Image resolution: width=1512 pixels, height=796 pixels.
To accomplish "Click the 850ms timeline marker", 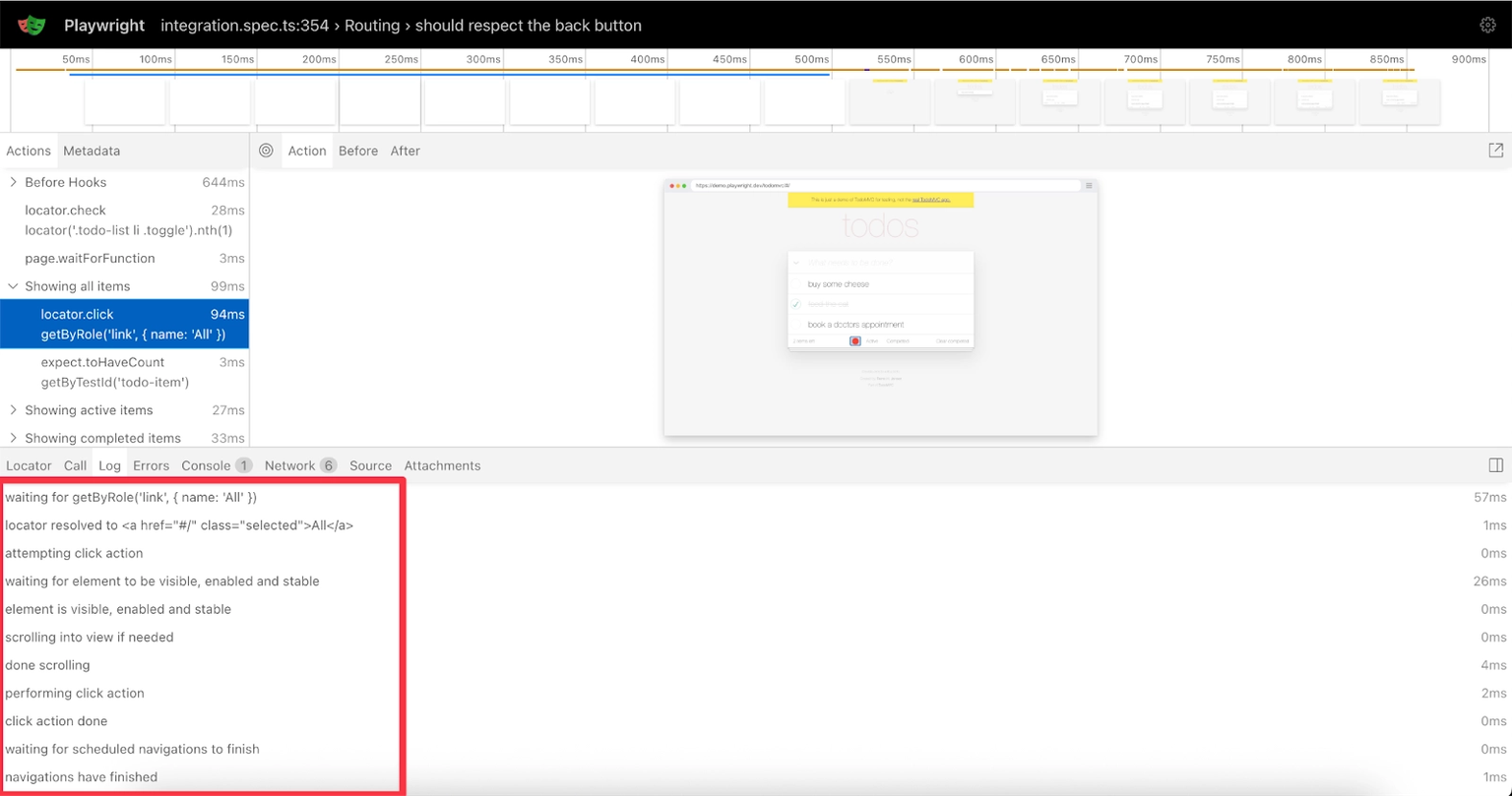I will pos(1387,59).
